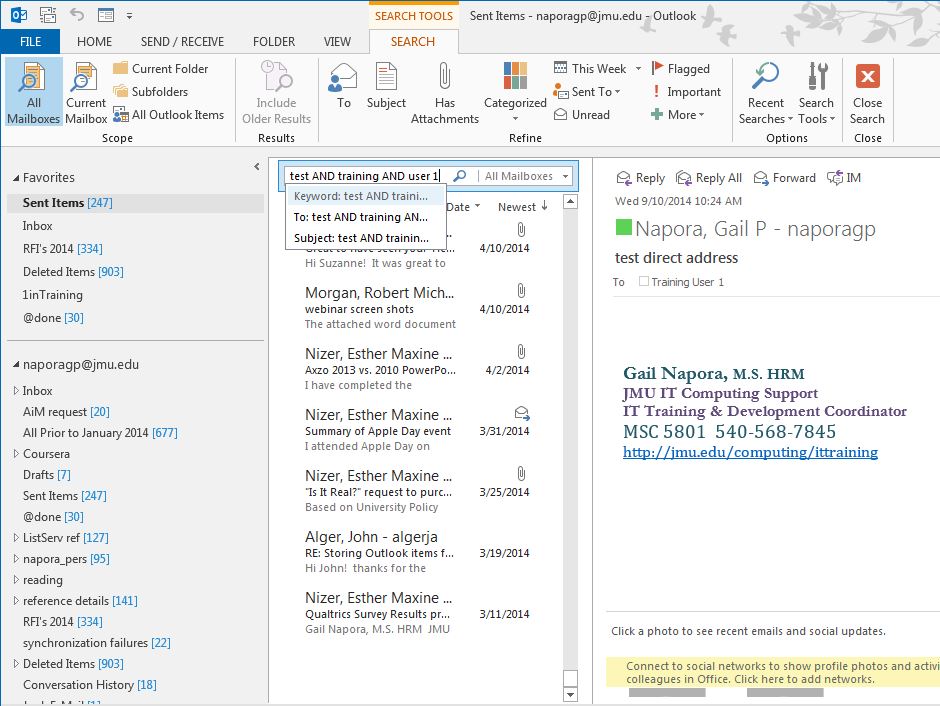Screen dimensions: 940x706
Task: Filter for Flagged items
Action: (680, 69)
